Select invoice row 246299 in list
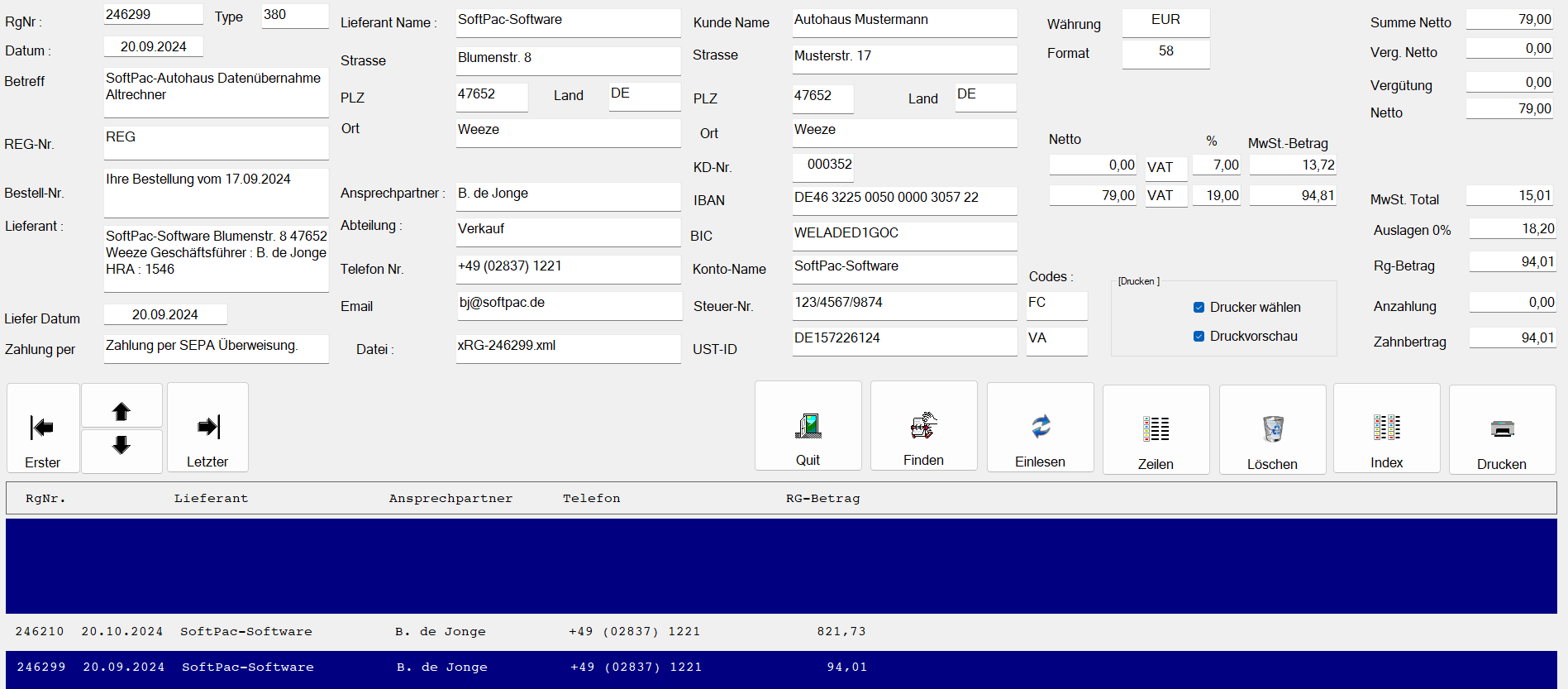Image resolution: width=1568 pixels, height=689 pixels. click(x=781, y=668)
